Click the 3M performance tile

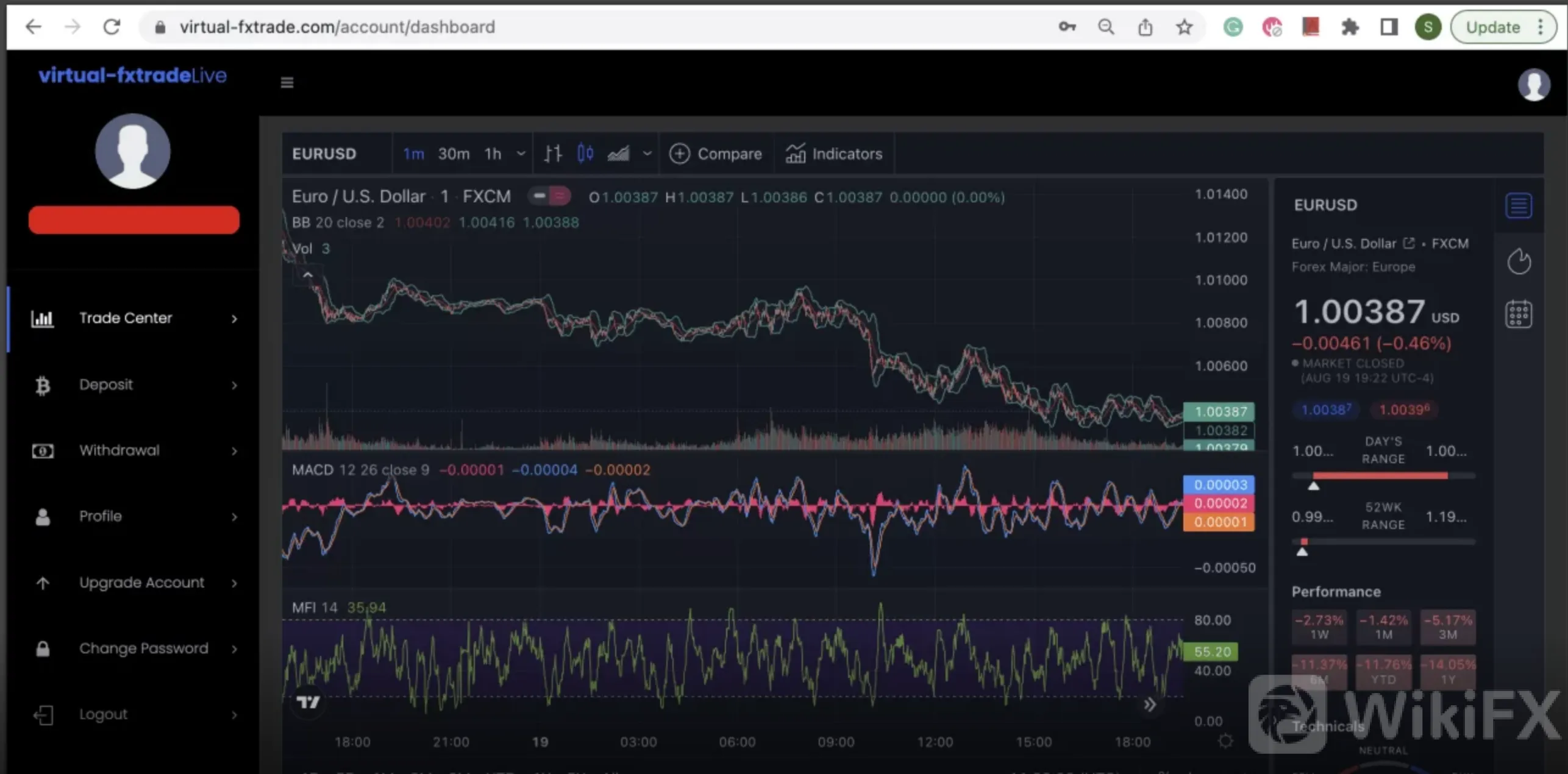[1448, 627]
